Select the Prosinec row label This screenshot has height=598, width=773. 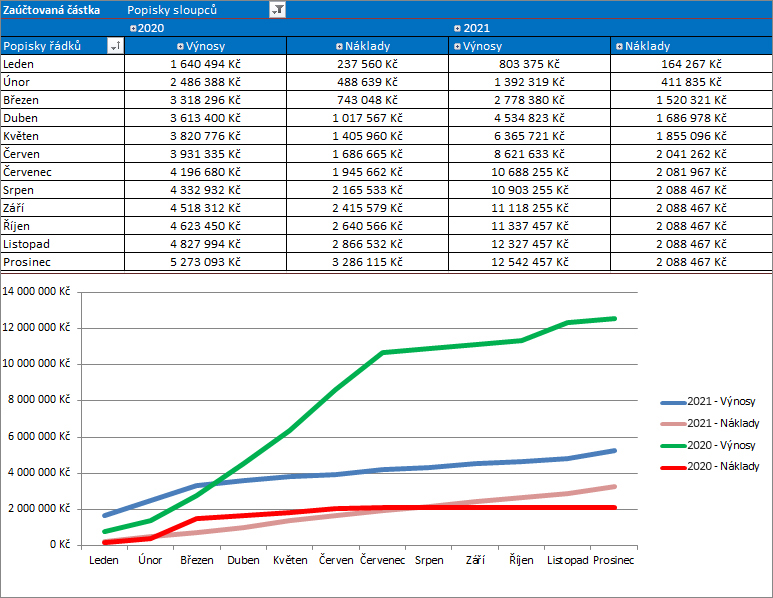62,262
